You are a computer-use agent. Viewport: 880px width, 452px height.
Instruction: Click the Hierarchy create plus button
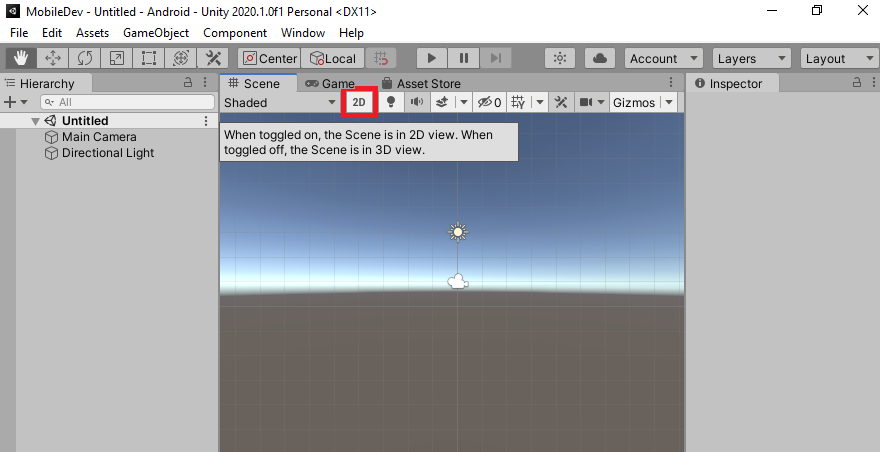coord(10,102)
